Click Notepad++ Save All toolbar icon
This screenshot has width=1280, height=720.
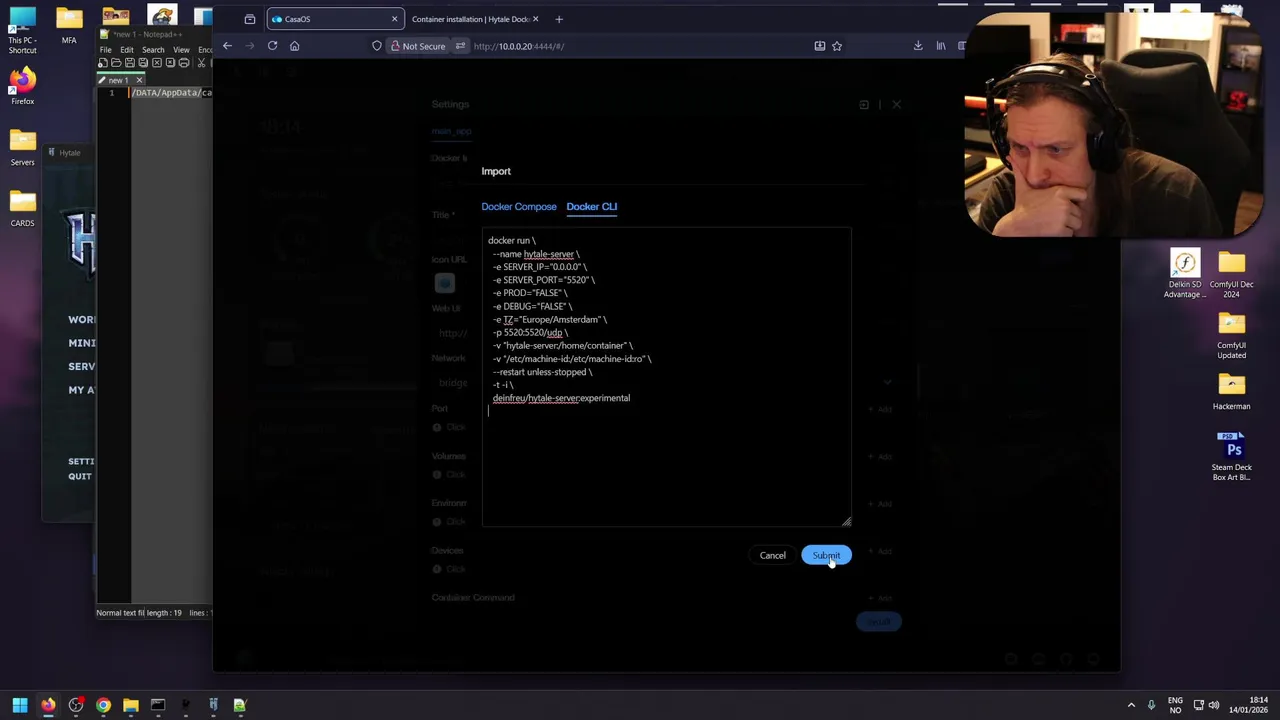tap(143, 63)
